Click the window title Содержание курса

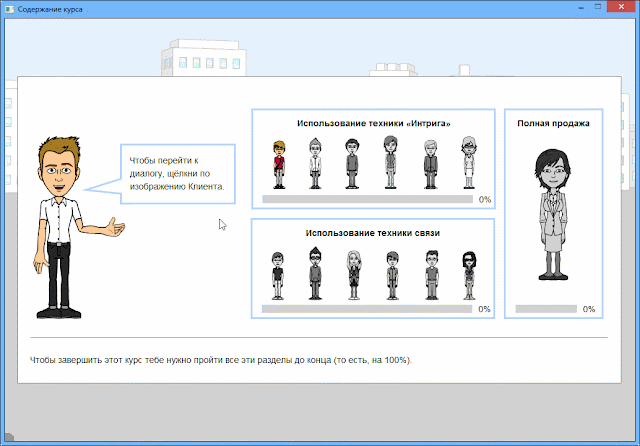point(50,9)
